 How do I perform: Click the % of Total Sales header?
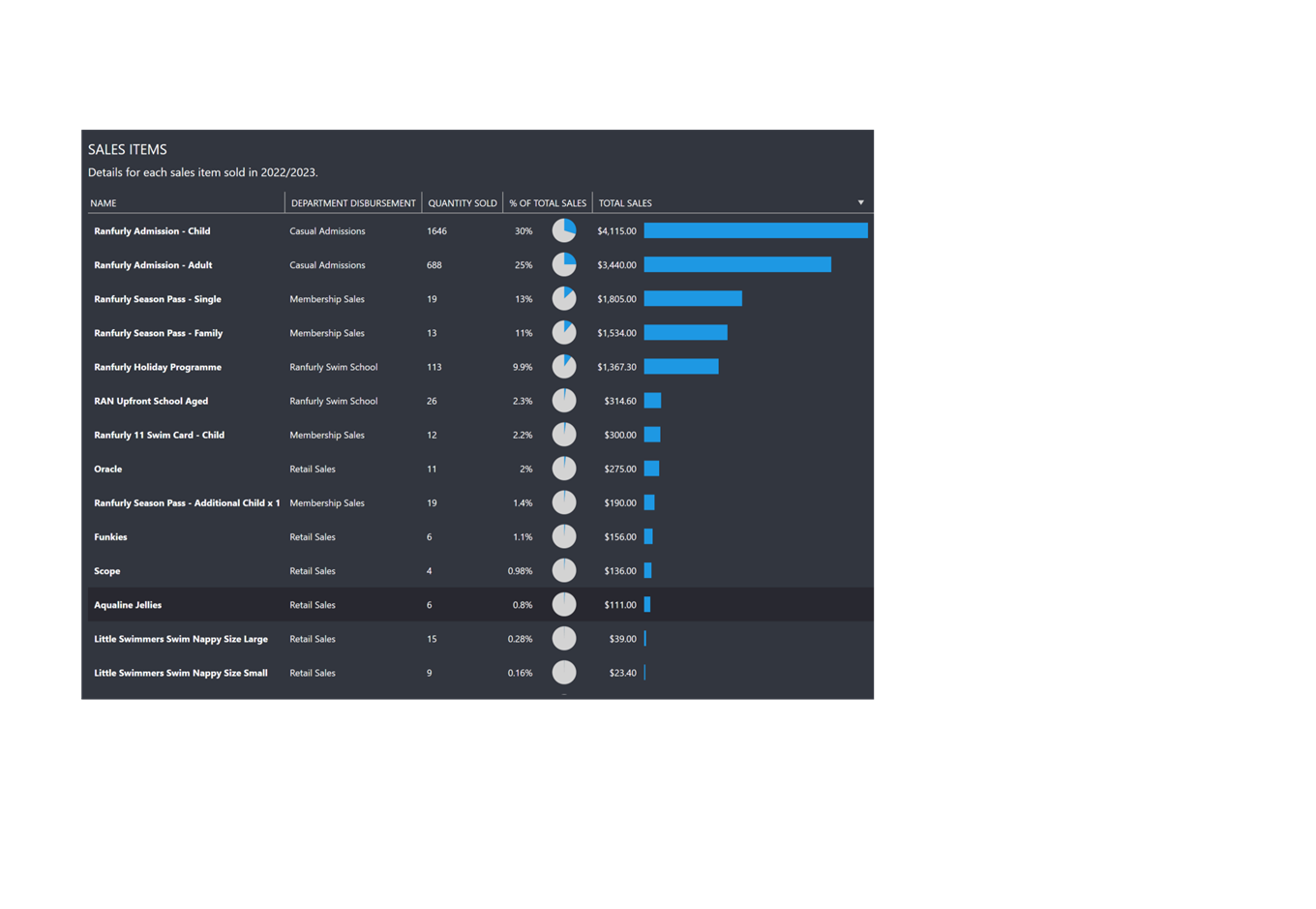tap(548, 203)
